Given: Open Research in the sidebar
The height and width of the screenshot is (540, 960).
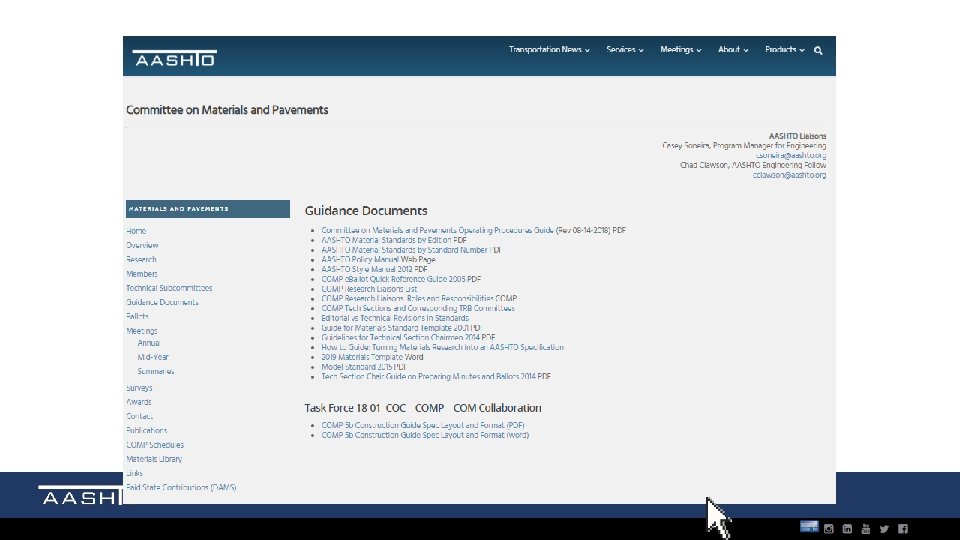Looking at the screenshot, I should [x=141, y=260].
